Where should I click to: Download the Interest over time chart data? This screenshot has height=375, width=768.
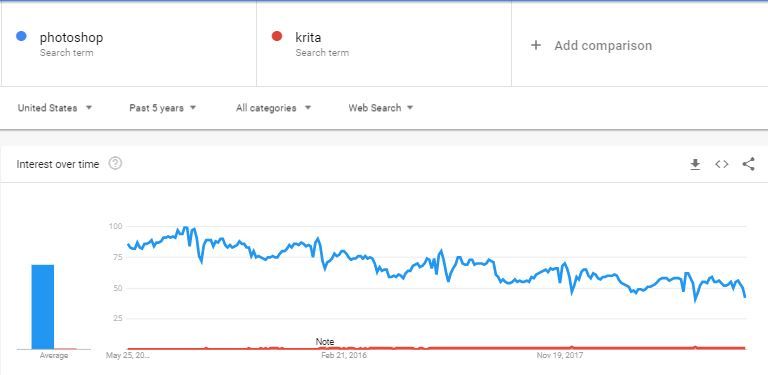pos(695,164)
